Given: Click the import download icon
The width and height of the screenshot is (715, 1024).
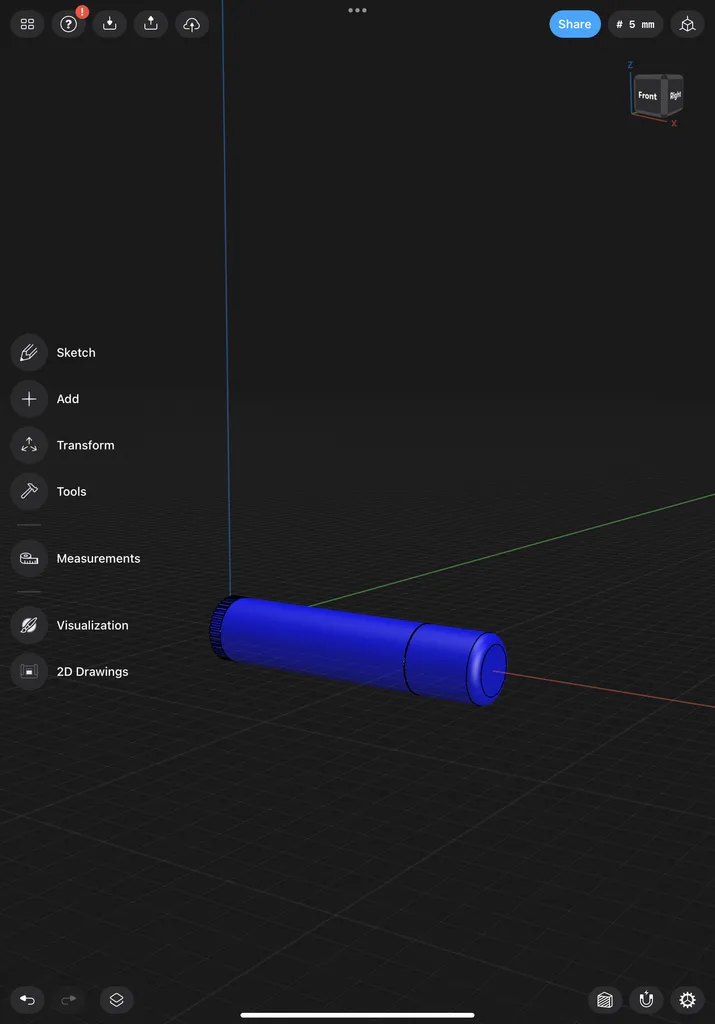Looking at the screenshot, I should pos(110,24).
